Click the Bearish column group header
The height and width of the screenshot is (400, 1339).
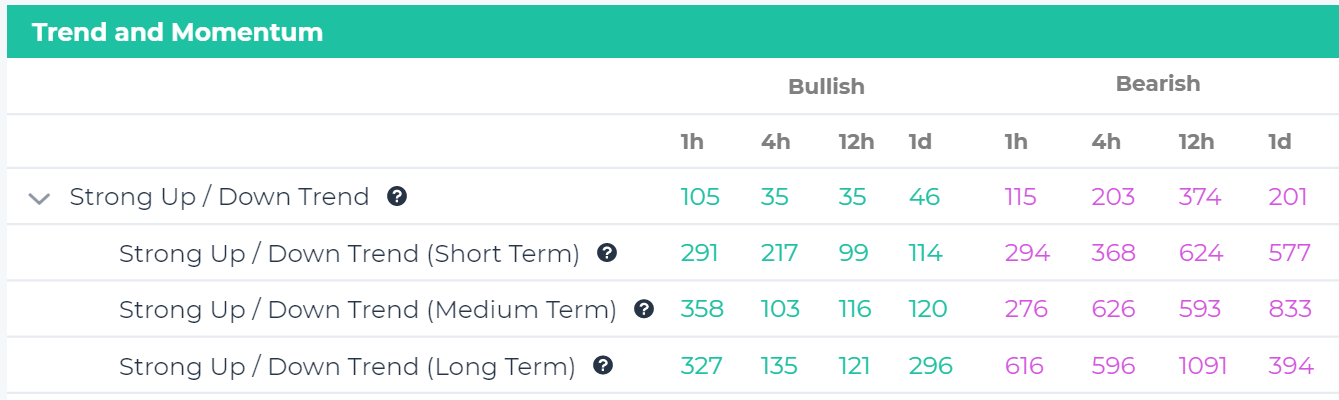tap(1158, 84)
